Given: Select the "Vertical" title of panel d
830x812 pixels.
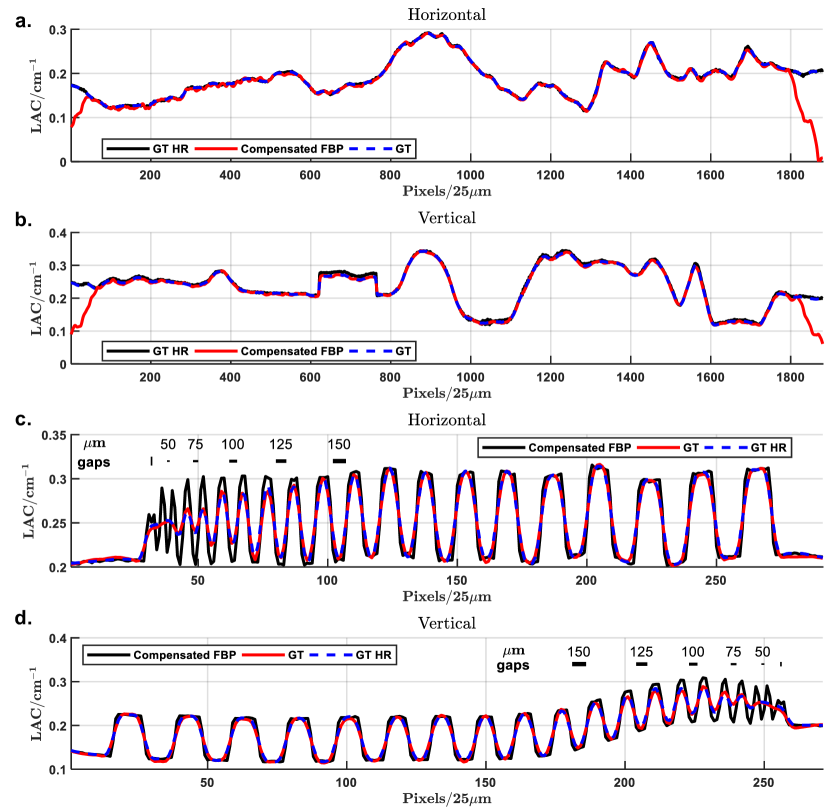Looking at the screenshot, I should 447,623.
